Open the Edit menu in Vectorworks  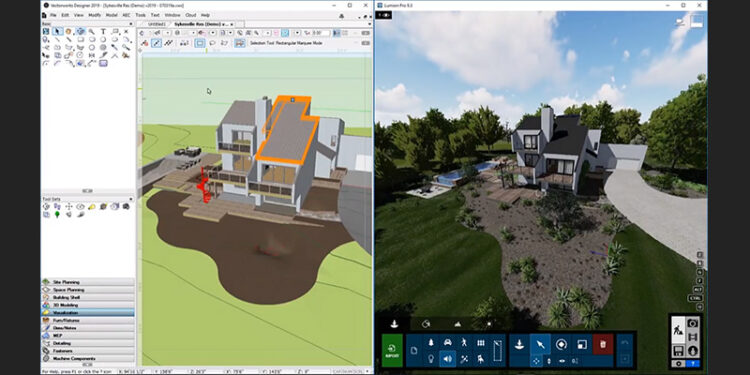coord(65,15)
